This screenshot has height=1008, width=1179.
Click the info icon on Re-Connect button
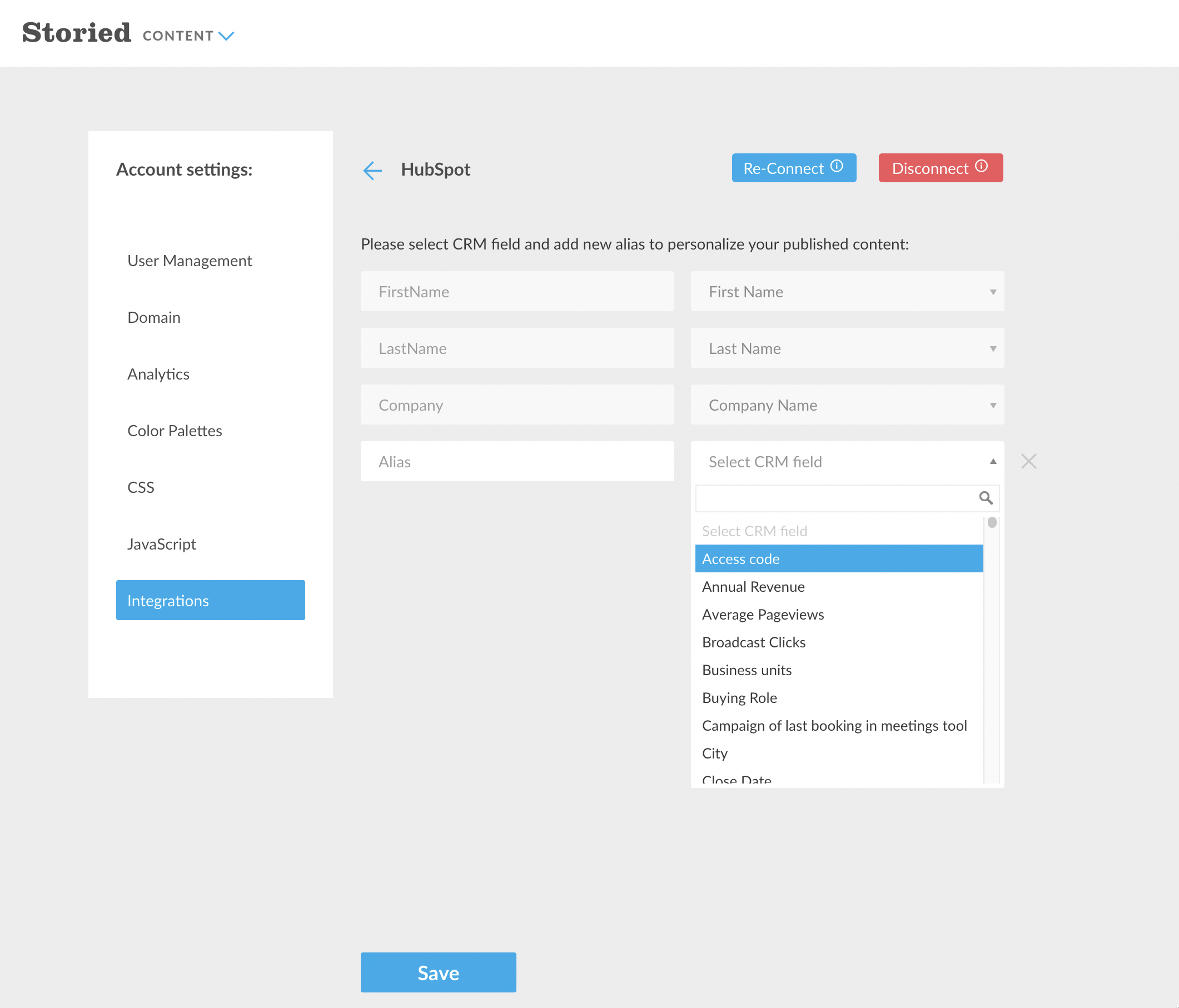[x=837, y=166]
